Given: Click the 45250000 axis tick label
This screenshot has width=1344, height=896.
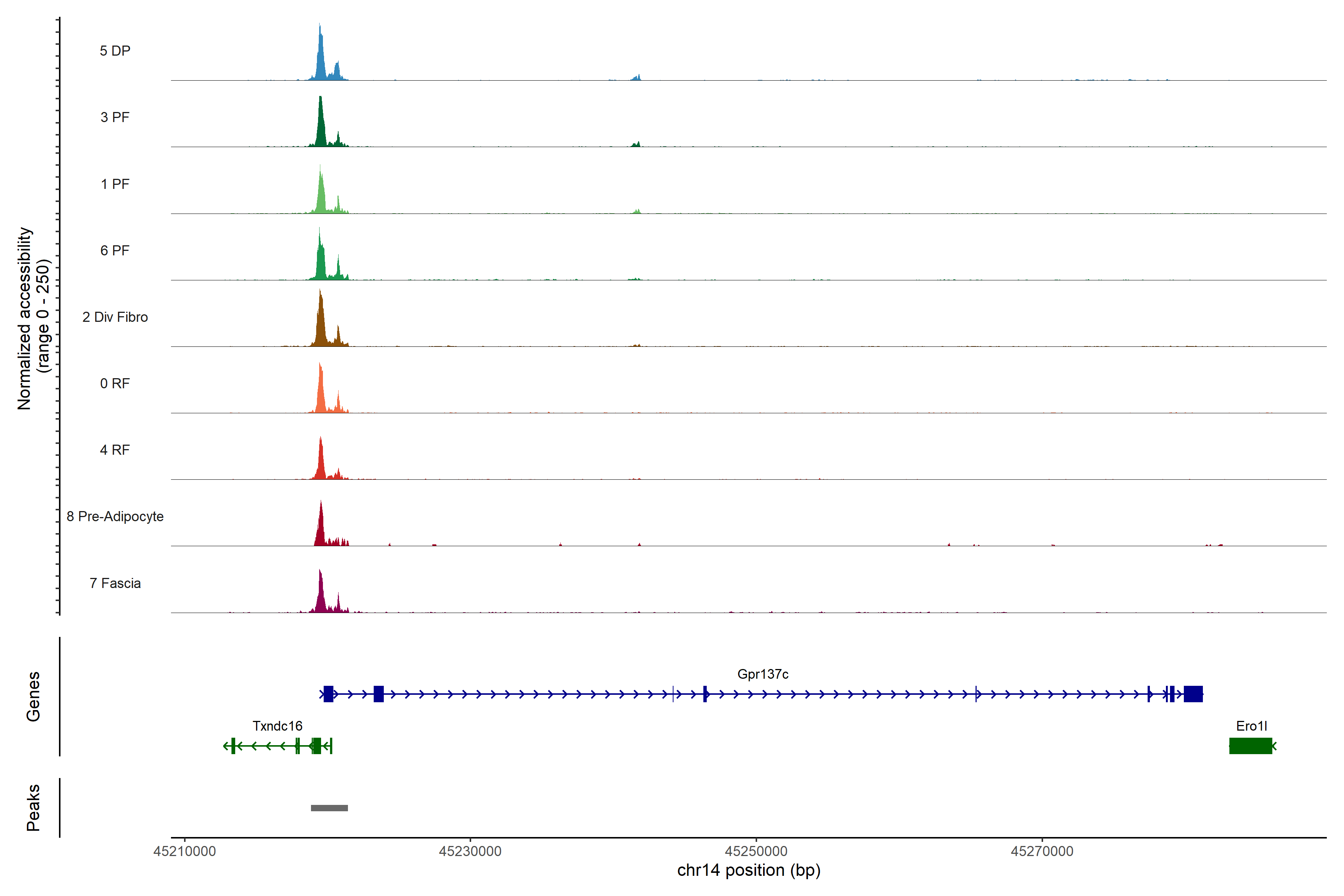Looking at the screenshot, I should pos(755,851).
